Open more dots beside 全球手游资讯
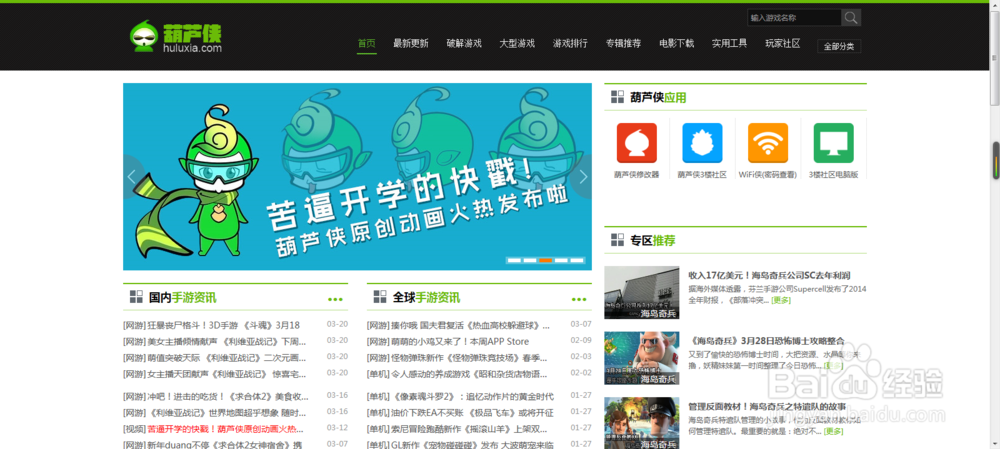 (x=579, y=299)
